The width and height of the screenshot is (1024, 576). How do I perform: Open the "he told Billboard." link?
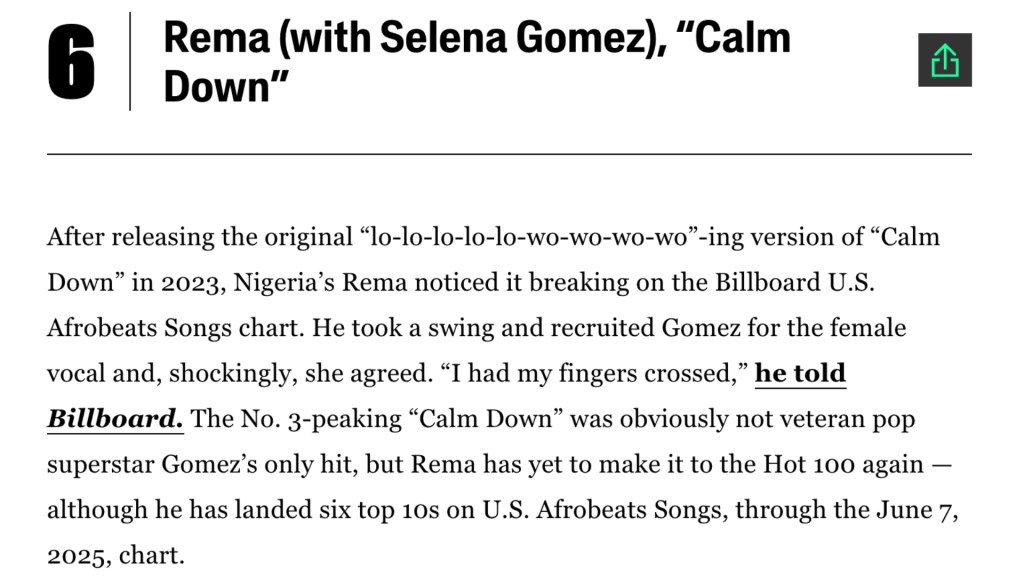click(800, 374)
